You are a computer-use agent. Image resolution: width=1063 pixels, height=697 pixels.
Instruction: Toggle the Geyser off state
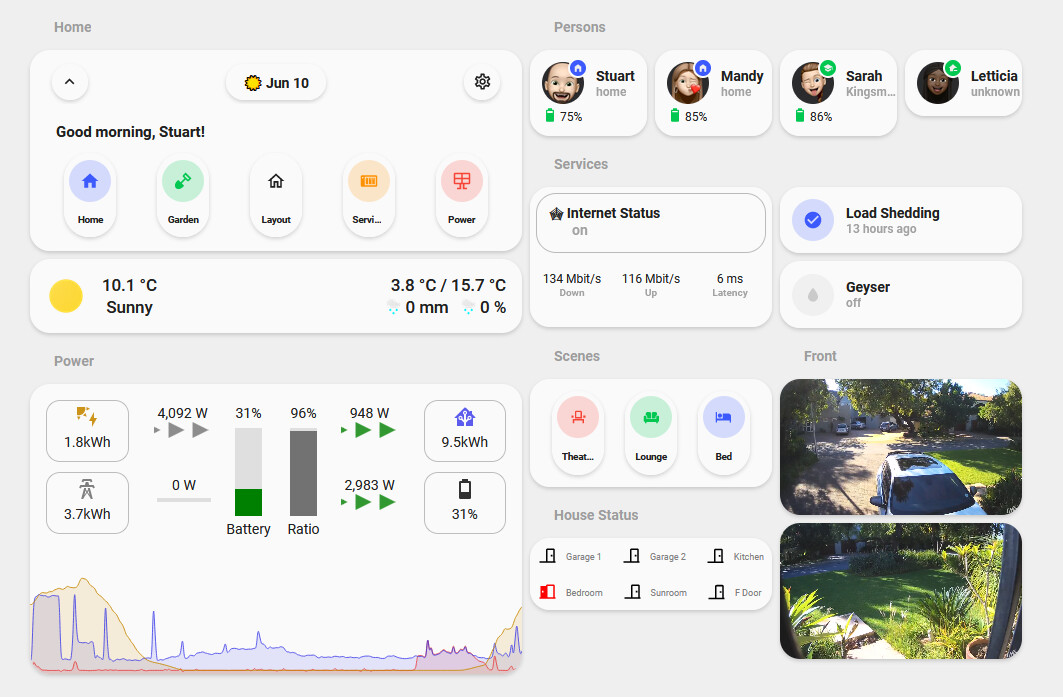[x=900, y=294]
